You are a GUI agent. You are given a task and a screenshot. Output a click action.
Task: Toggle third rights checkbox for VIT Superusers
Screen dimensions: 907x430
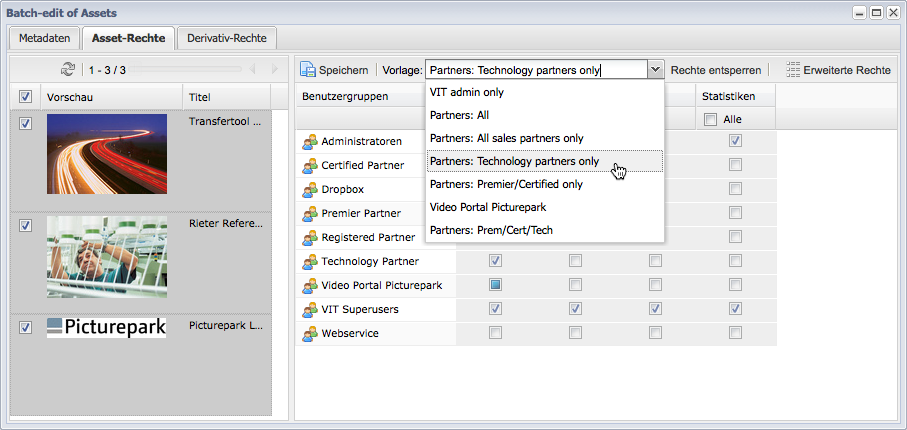tap(655, 309)
